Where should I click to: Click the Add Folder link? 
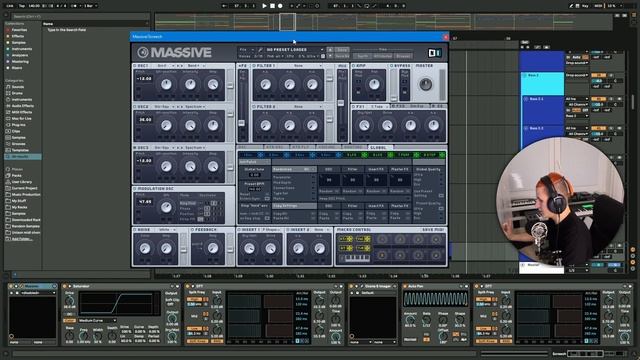[22, 239]
